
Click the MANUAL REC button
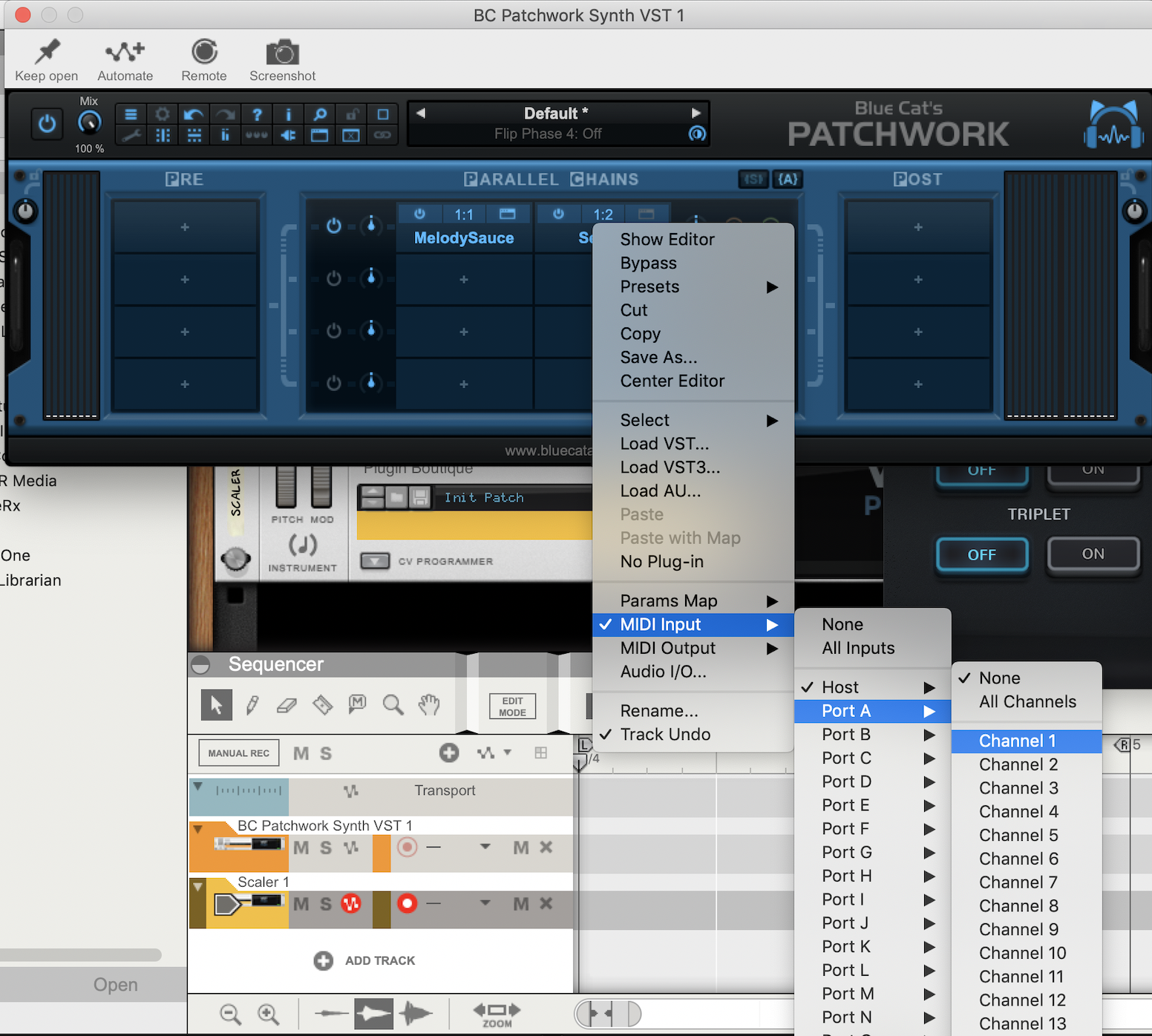point(239,753)
